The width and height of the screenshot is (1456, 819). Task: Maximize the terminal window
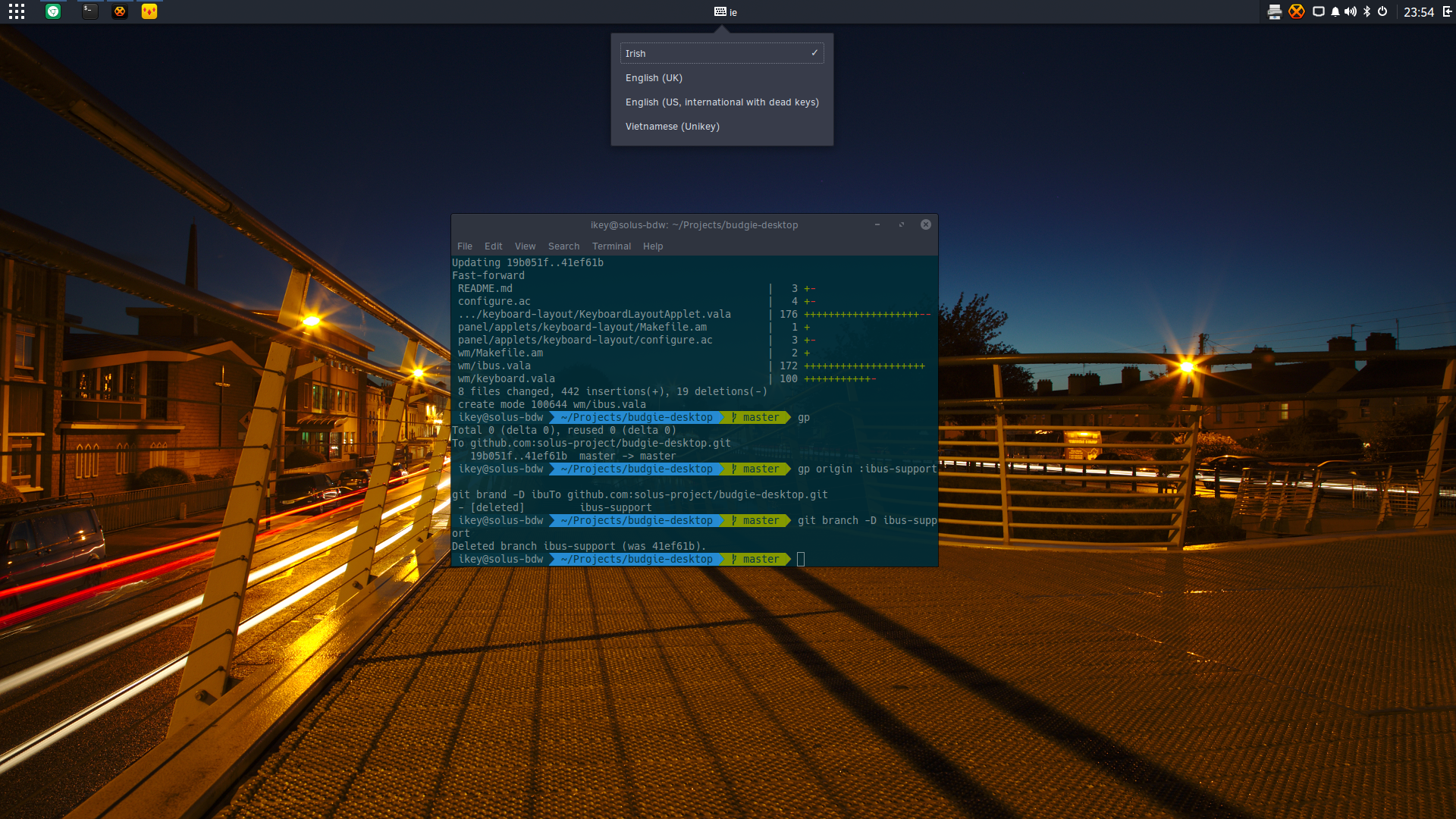pos(902,224)
